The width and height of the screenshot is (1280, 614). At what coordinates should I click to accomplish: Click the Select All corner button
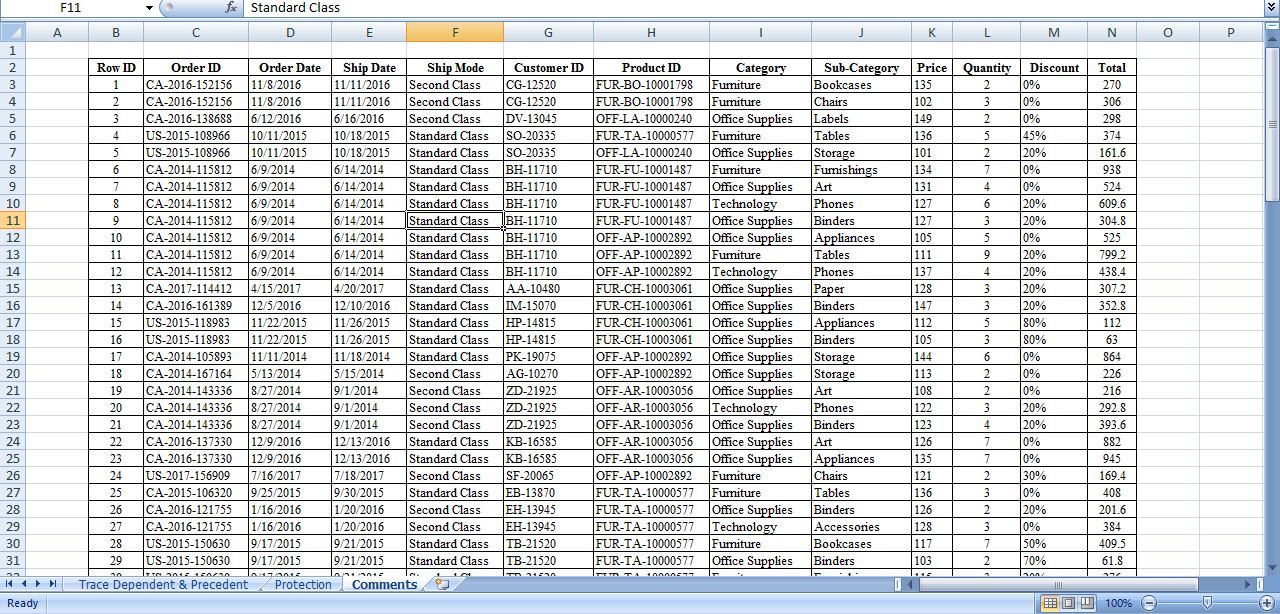click(12, 32)
